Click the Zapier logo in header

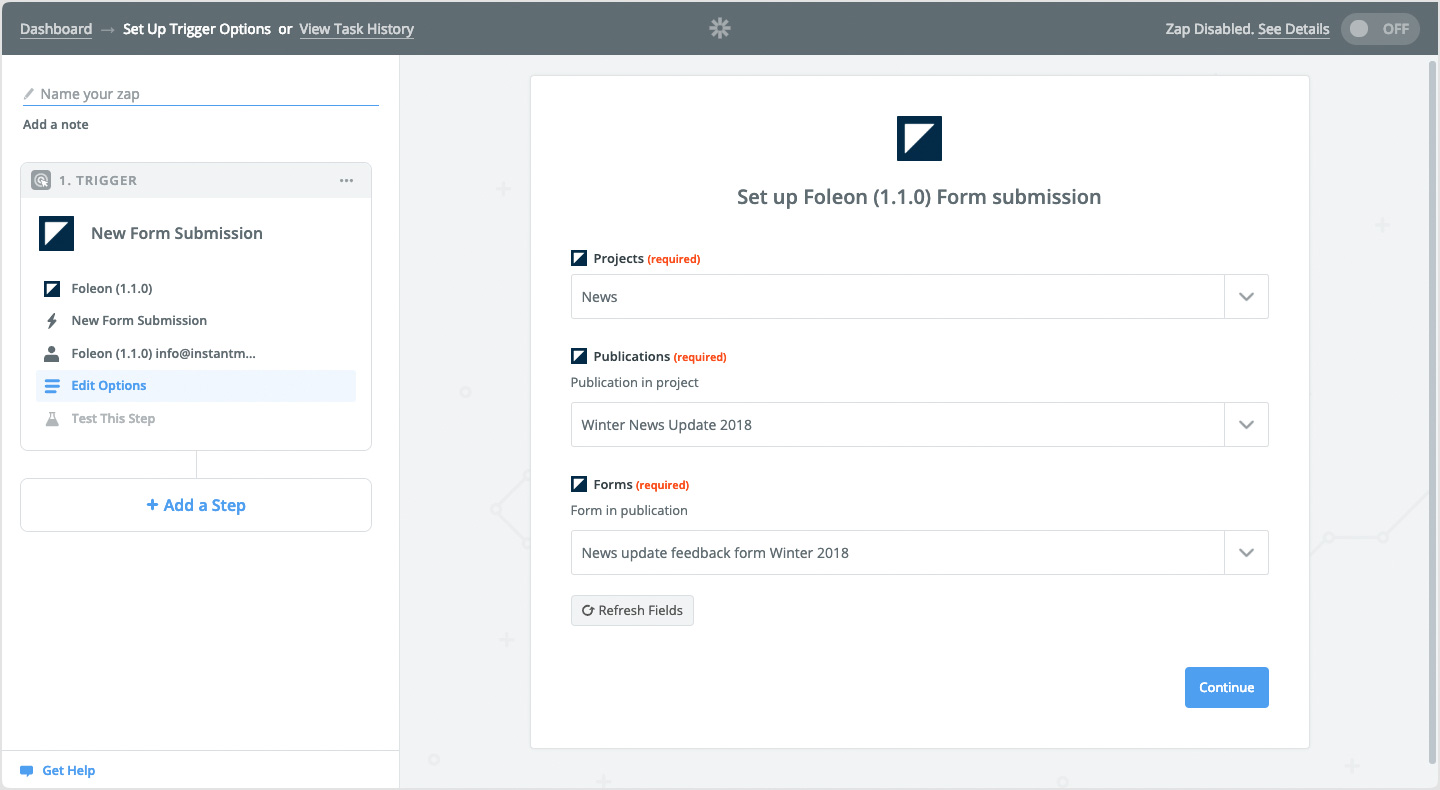point(719,29)
